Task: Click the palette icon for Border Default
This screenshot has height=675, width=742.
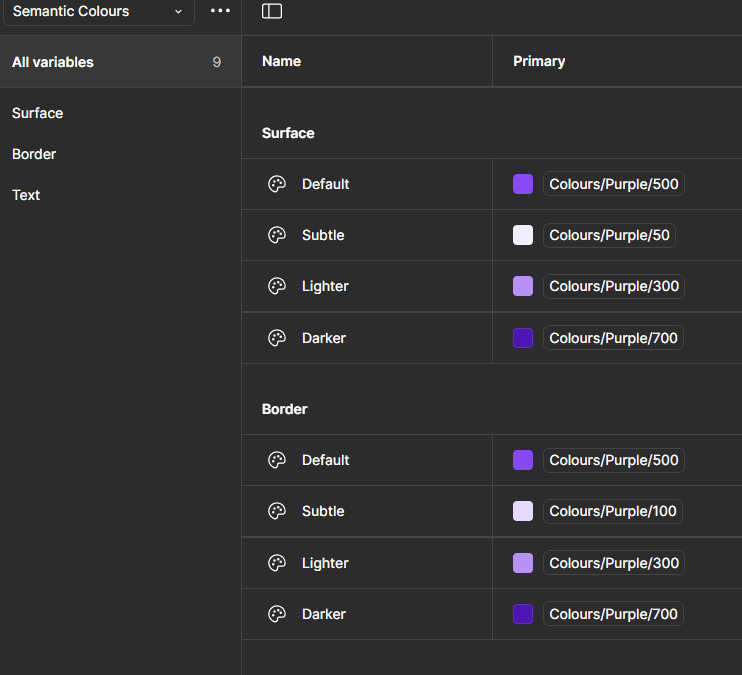Action: coord(277,460)
